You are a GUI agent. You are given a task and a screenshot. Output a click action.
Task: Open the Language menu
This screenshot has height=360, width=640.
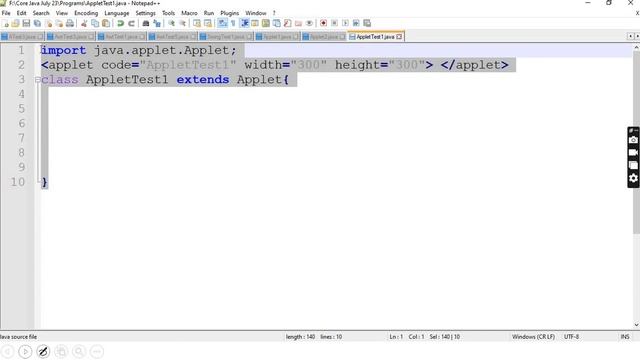pyautogui.click(x=116, y=13)
